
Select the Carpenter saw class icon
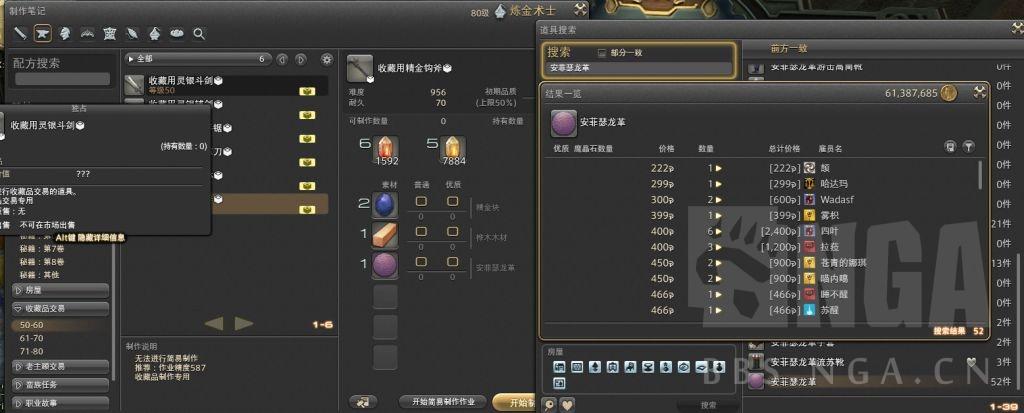point(20,33)
